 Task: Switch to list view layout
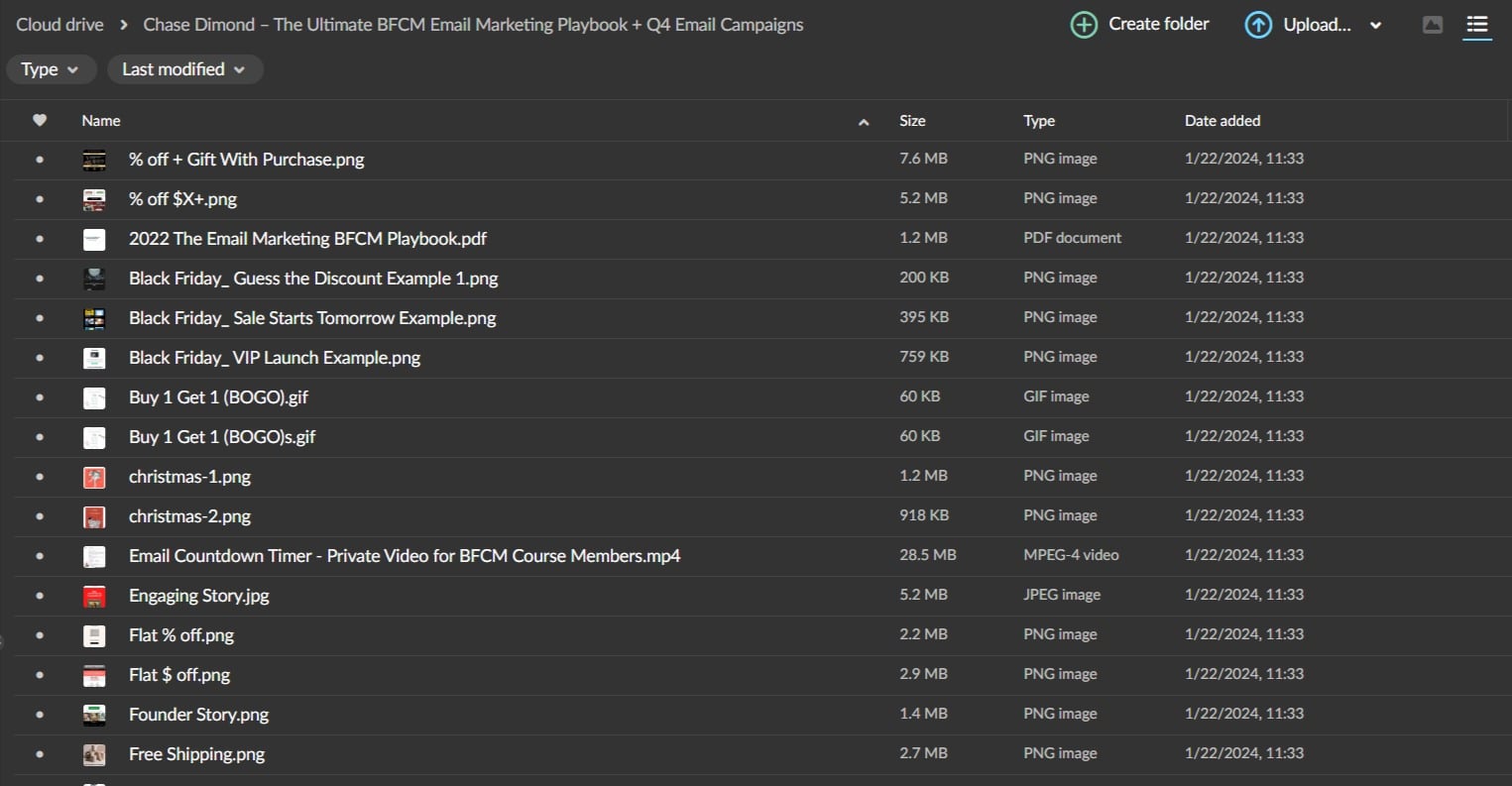coord(1477,25)
